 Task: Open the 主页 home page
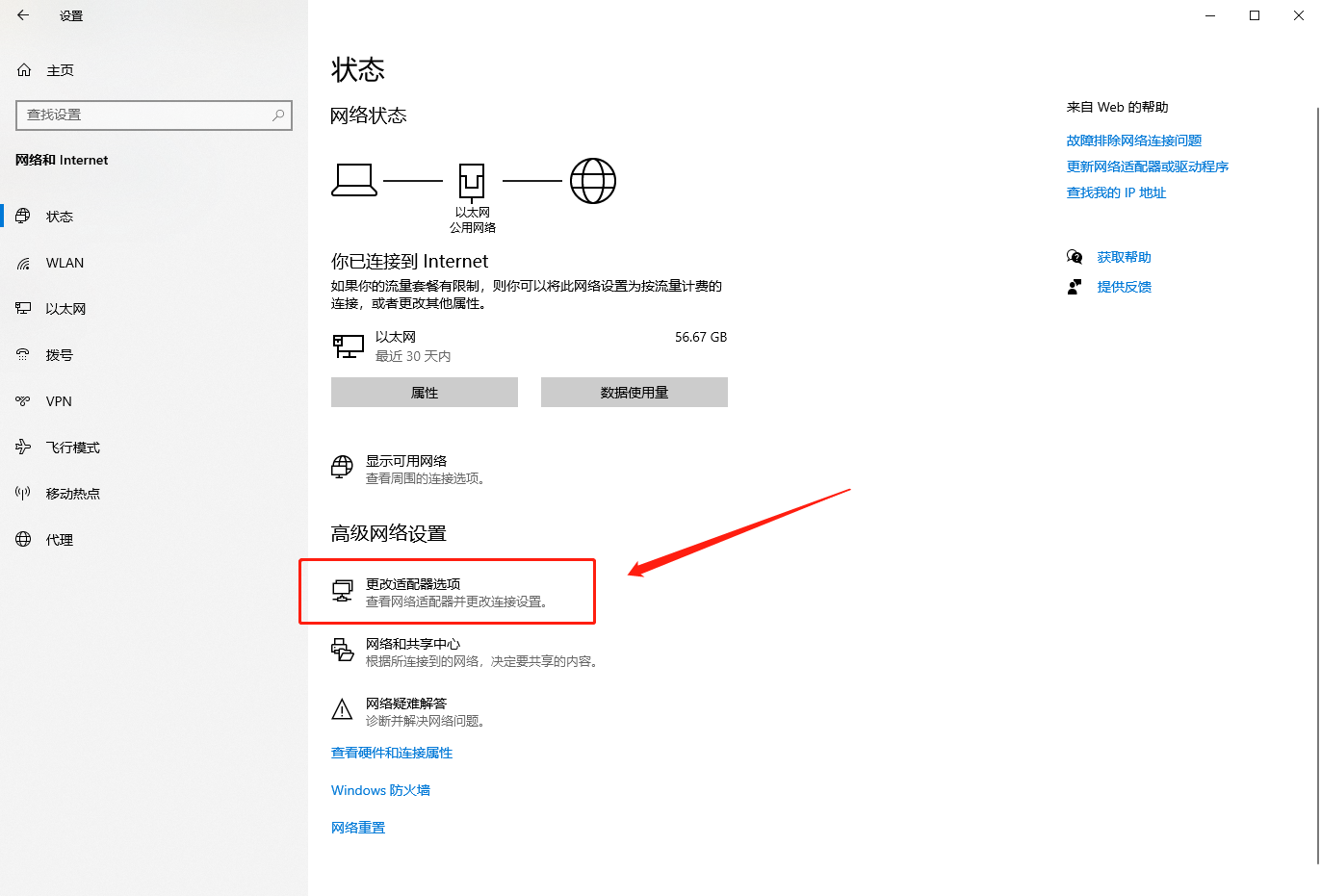pyautogui.click(x=154, y=70)
